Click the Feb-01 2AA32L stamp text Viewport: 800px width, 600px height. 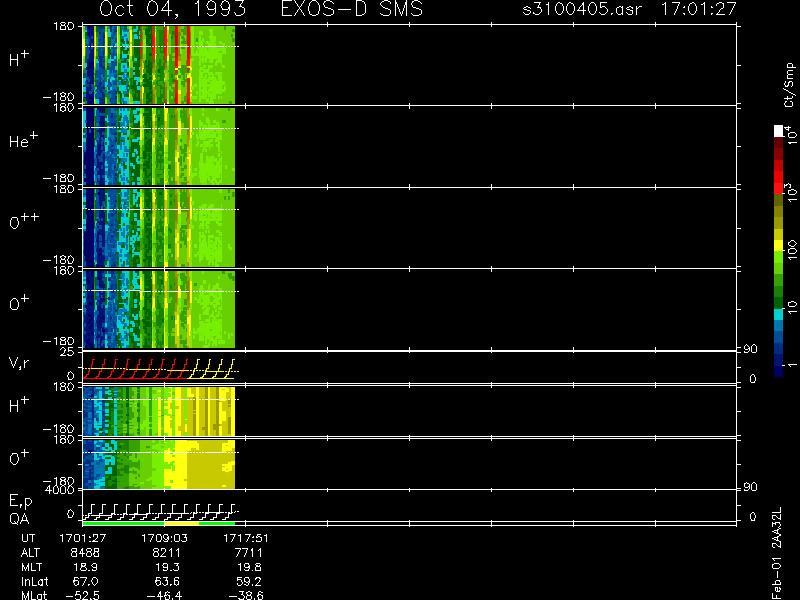[777, 554]
